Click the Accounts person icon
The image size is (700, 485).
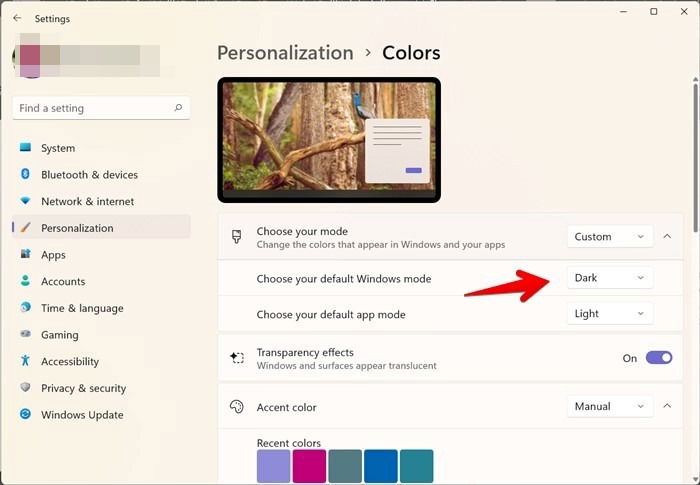[x=25, y=280]
